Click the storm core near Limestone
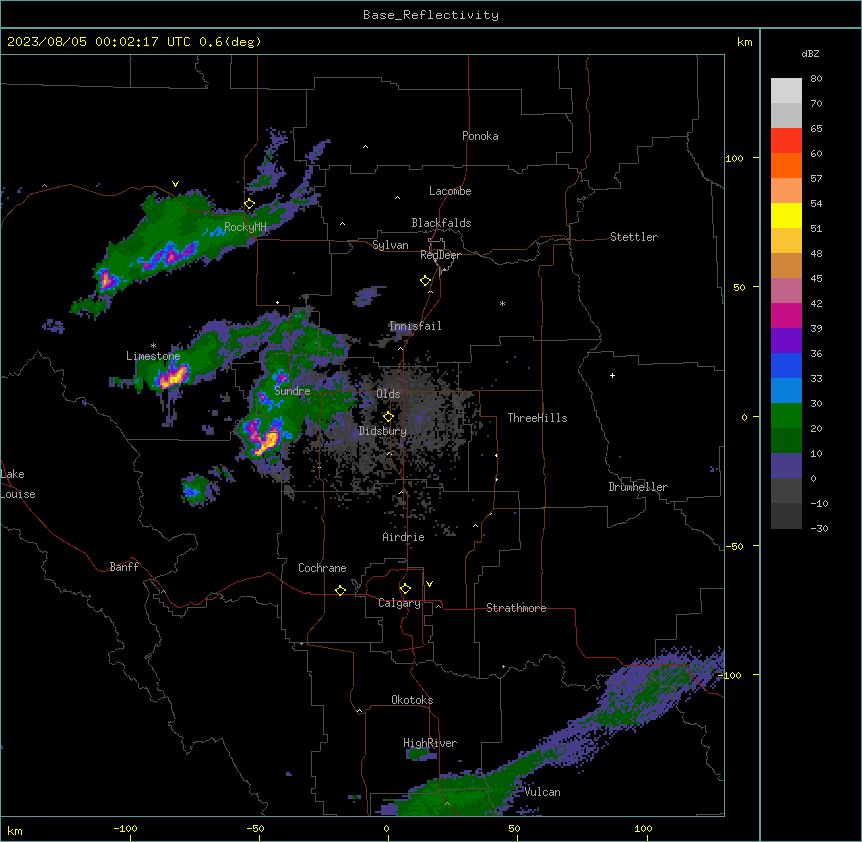 pyautogui.click(x=172, y=377)
